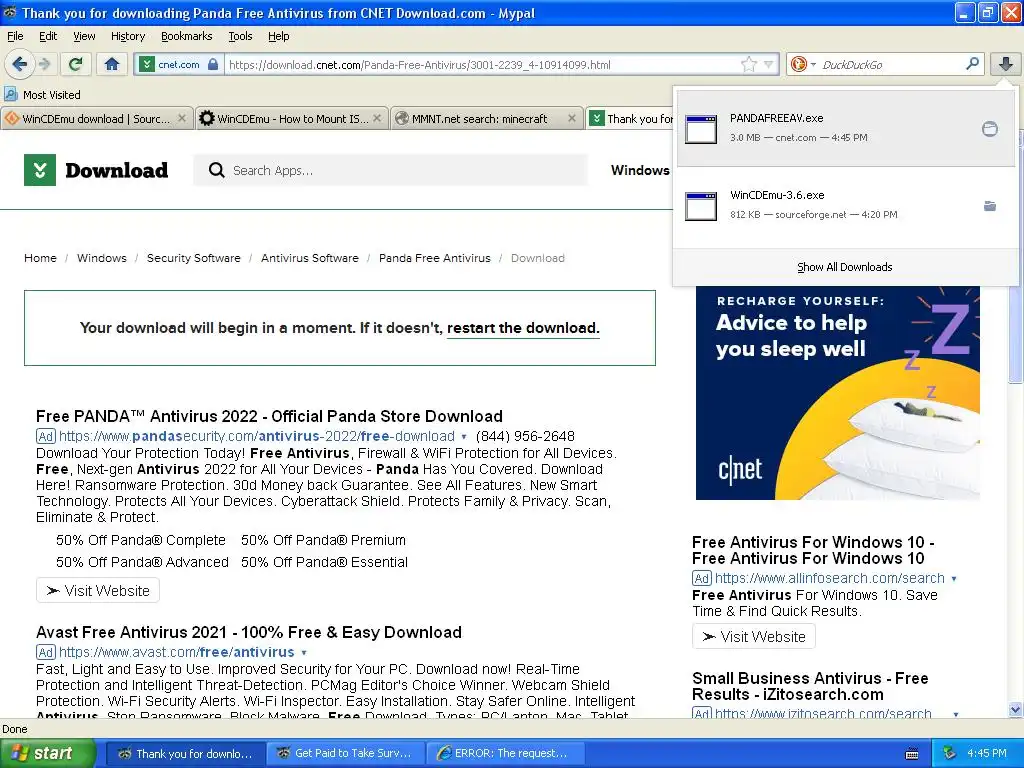This screenshot has height=768, width=1024.
Task: Follow the Antivirus Software breadcrumb
Action: coord(310,258)
